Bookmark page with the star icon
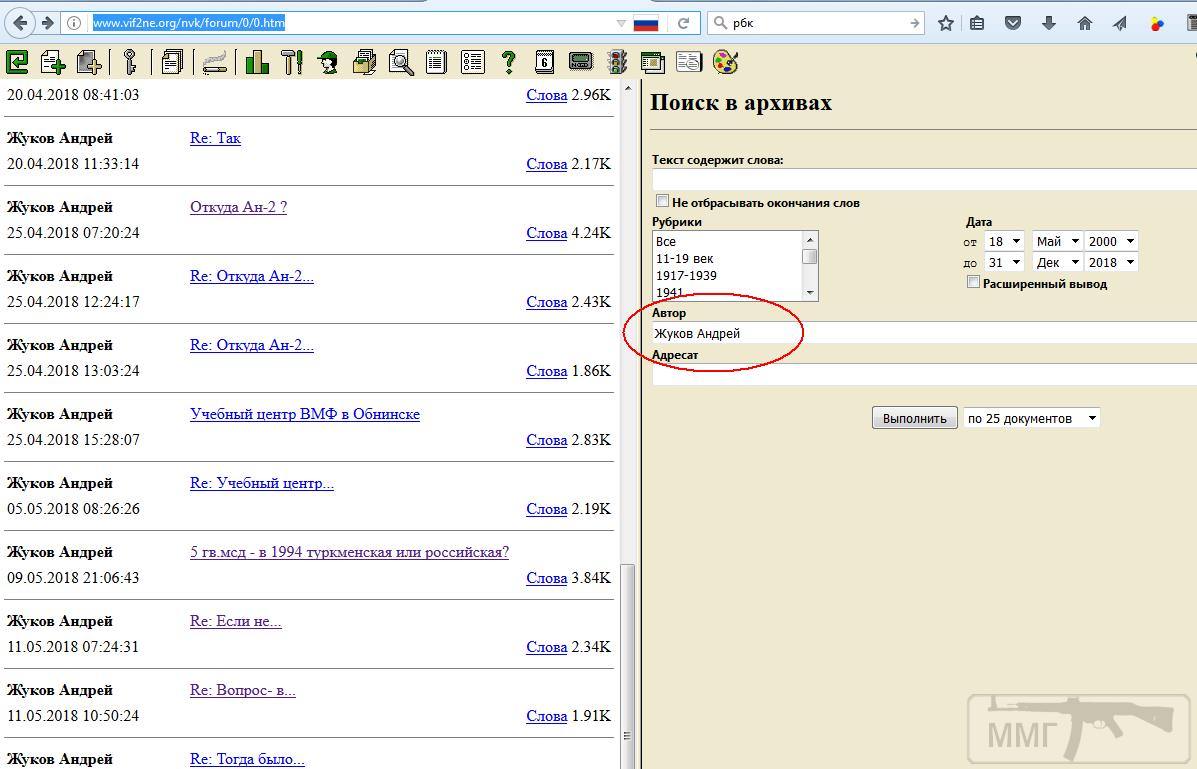Viewport: 1197px width, 769px height. coord(945,23)
